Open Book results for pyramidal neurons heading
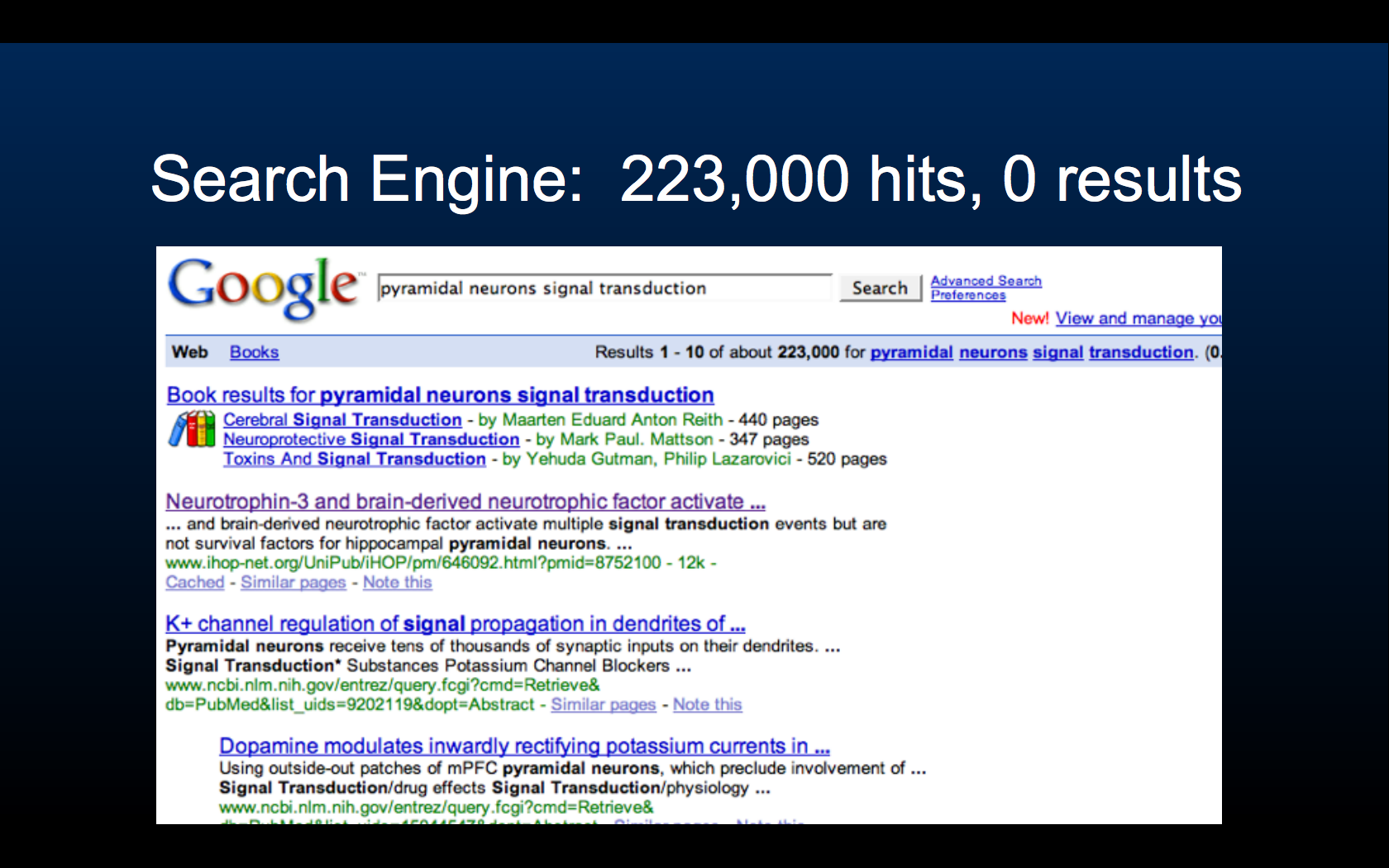This screenshot has height=868, width=1389. coord(440,395)
